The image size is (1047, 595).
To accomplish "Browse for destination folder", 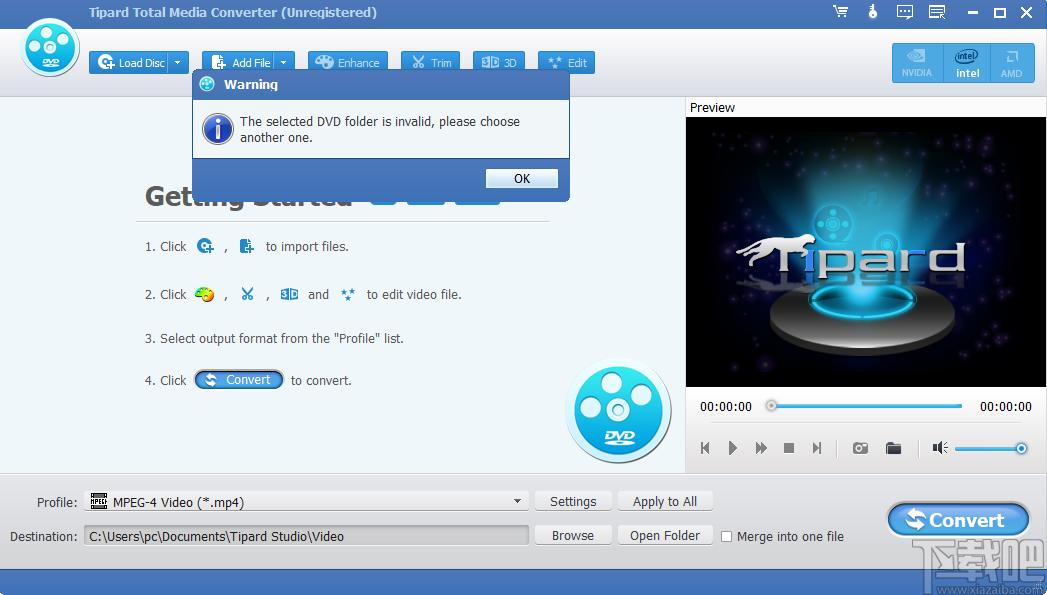I will [x=573, y=536].
